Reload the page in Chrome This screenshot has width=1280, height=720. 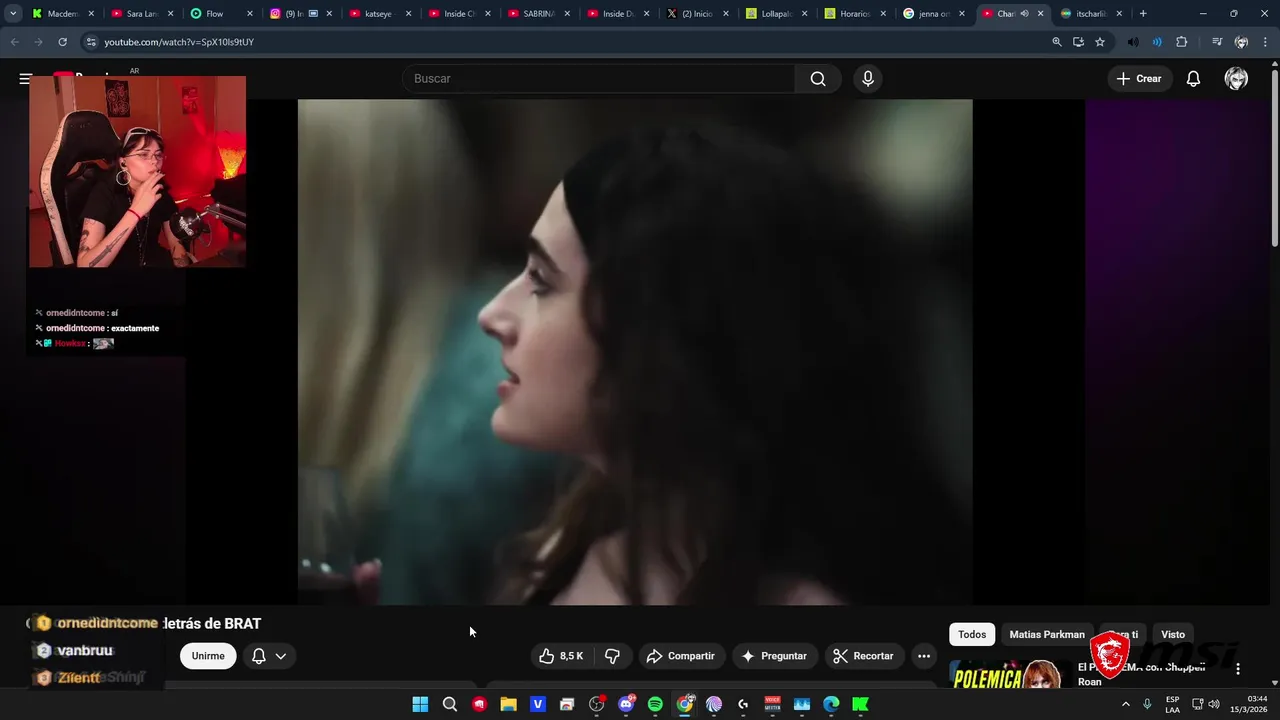coord(62,42)
